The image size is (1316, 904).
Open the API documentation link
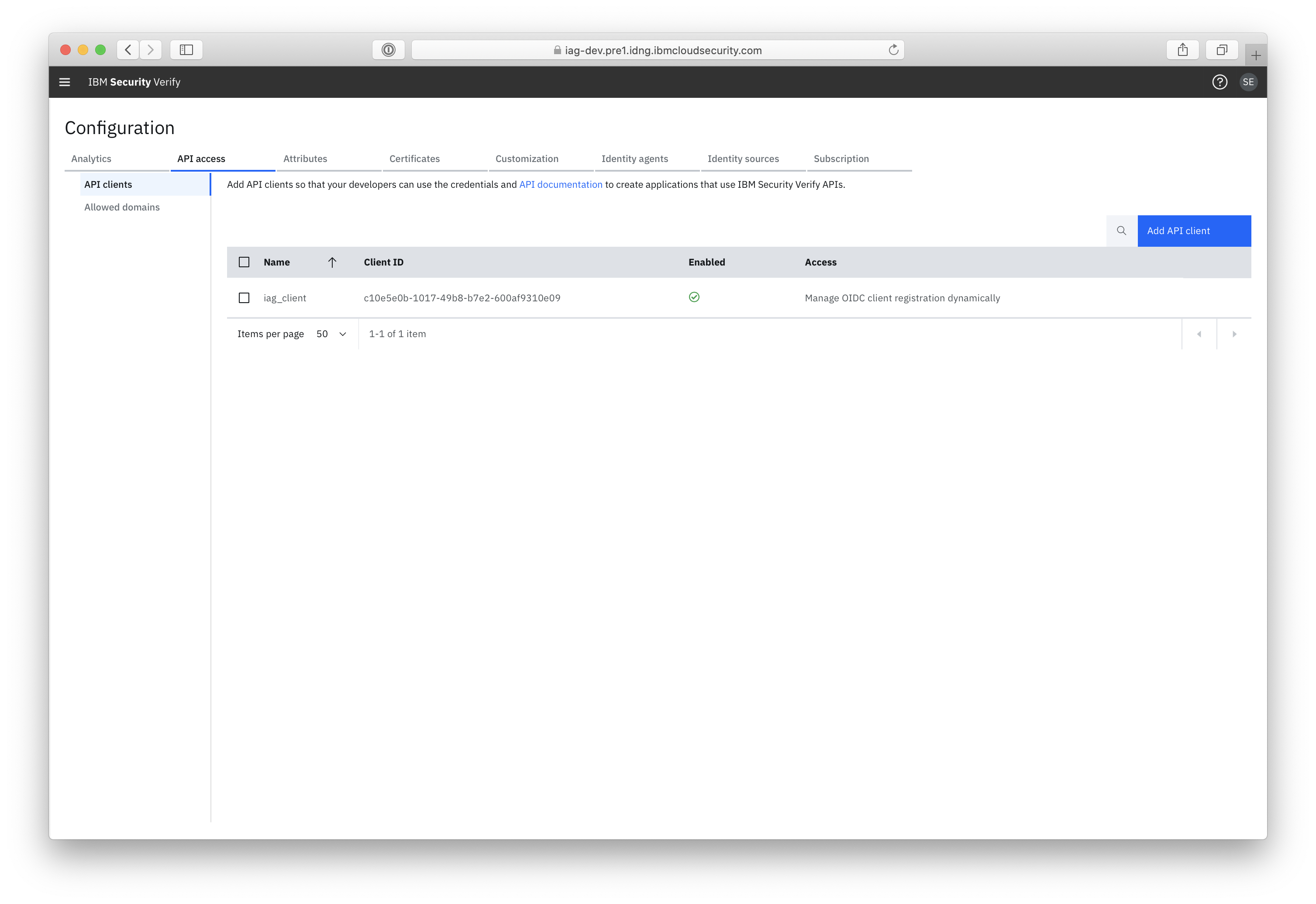(561, 184)
